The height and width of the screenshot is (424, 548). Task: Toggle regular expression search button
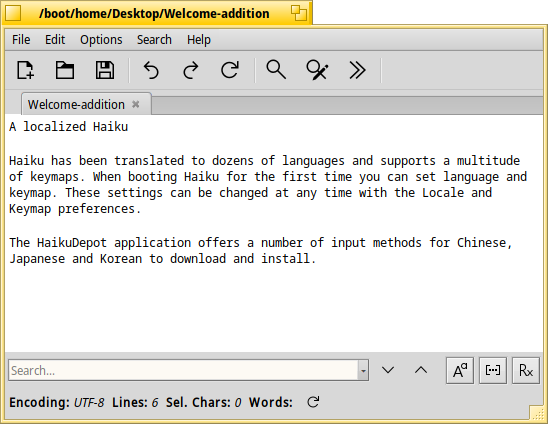click(526, 371)
